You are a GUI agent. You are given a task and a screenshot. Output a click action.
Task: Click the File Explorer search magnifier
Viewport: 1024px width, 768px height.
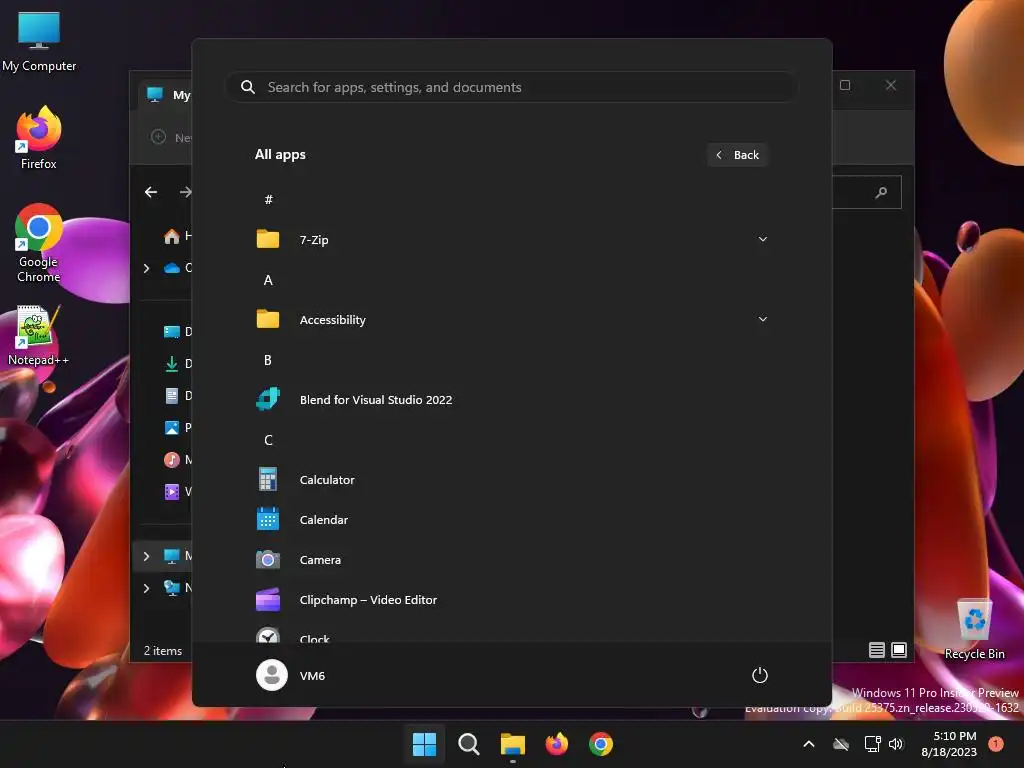coord(882,192)
